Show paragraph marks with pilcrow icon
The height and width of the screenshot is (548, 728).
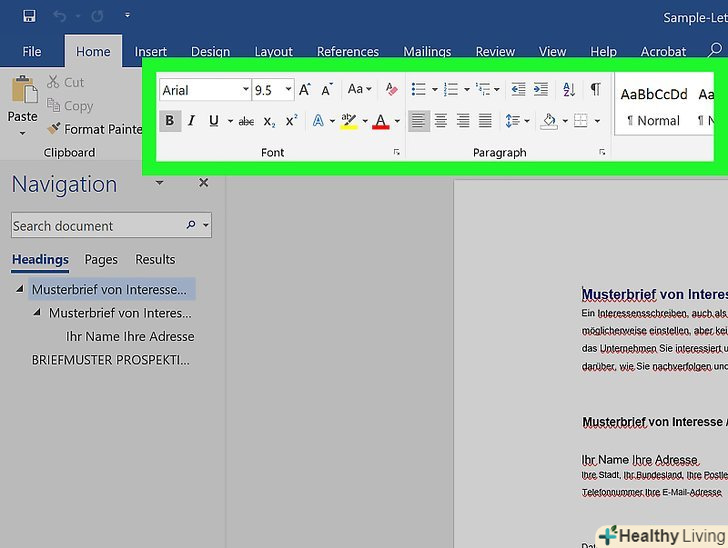click(x=595, y=89)
